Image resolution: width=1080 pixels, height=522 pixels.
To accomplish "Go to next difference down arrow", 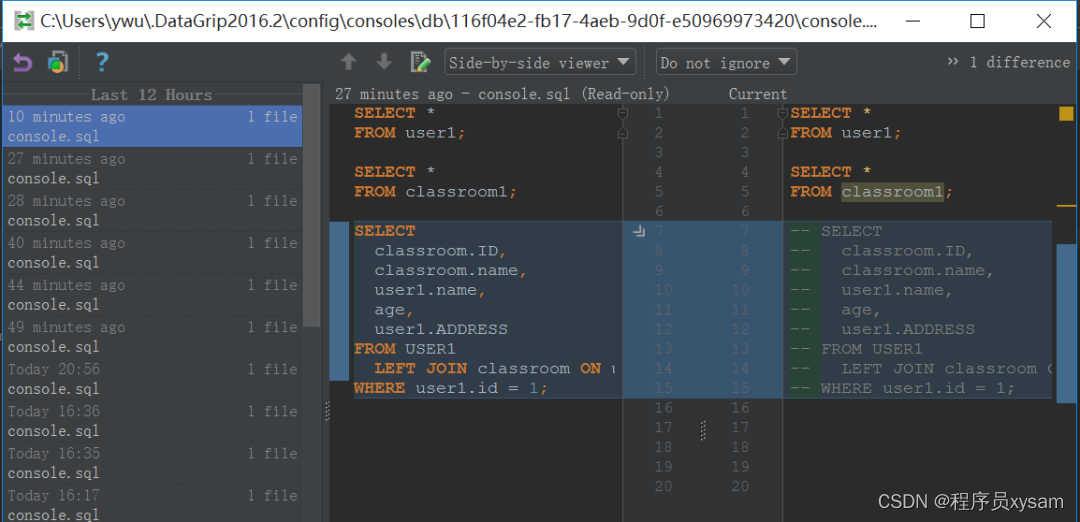I will 384,63.
